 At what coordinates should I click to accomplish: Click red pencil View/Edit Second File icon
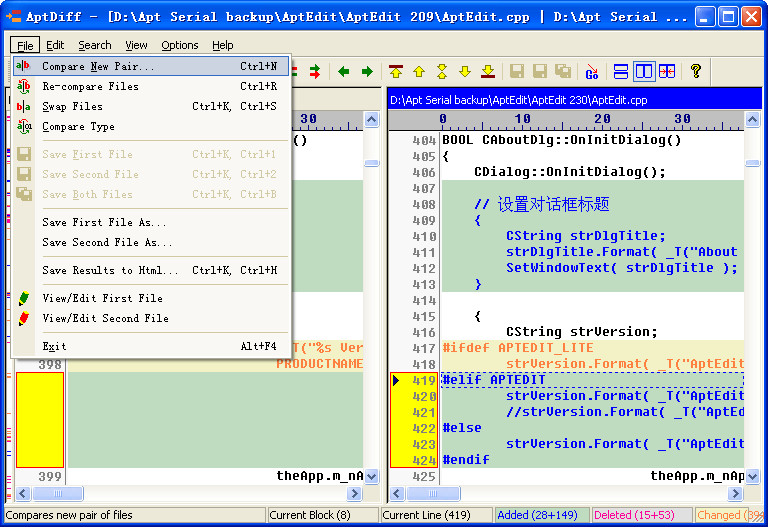(24, 318)
